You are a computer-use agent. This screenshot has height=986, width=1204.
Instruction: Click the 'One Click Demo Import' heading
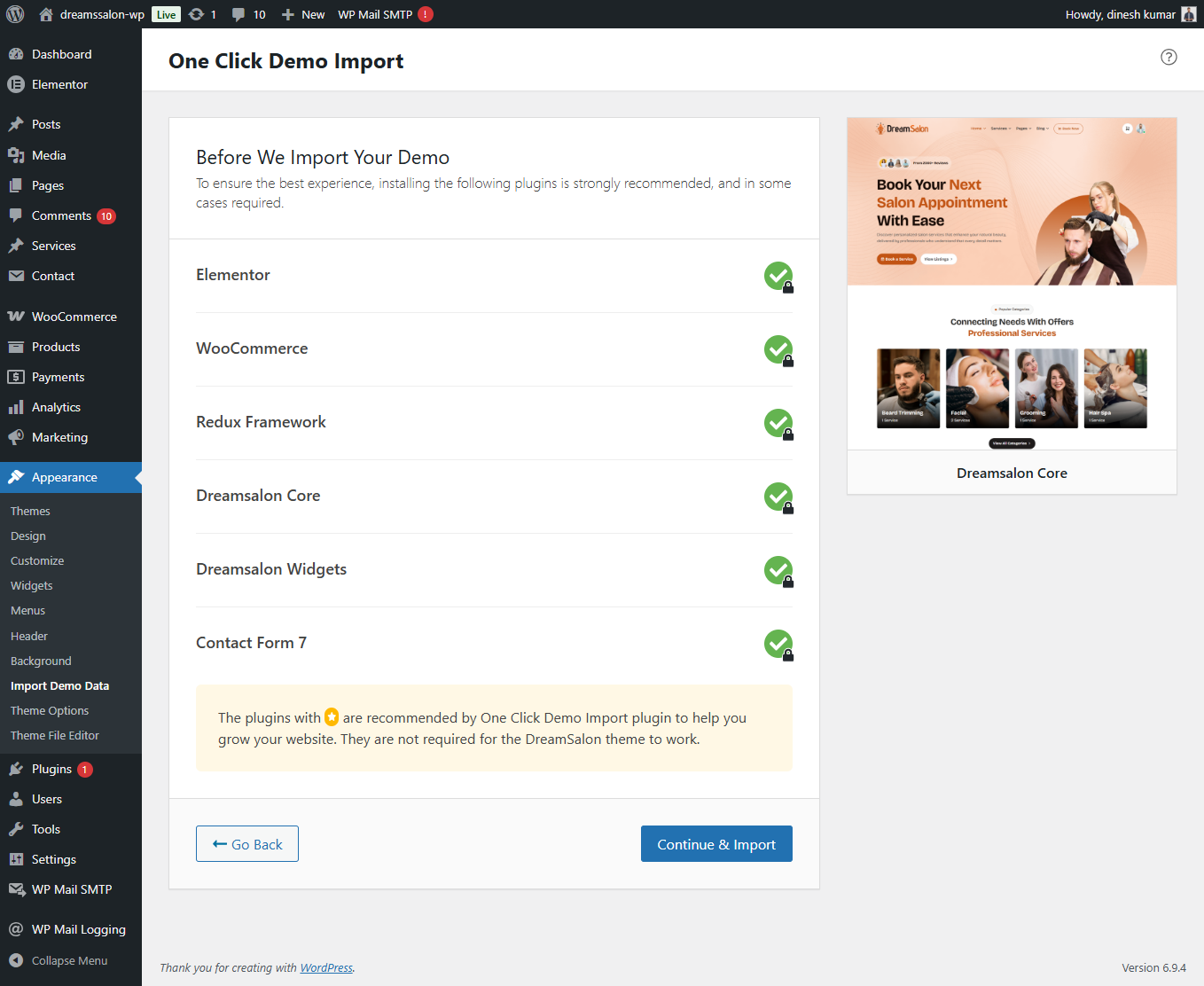pos(285,61)
